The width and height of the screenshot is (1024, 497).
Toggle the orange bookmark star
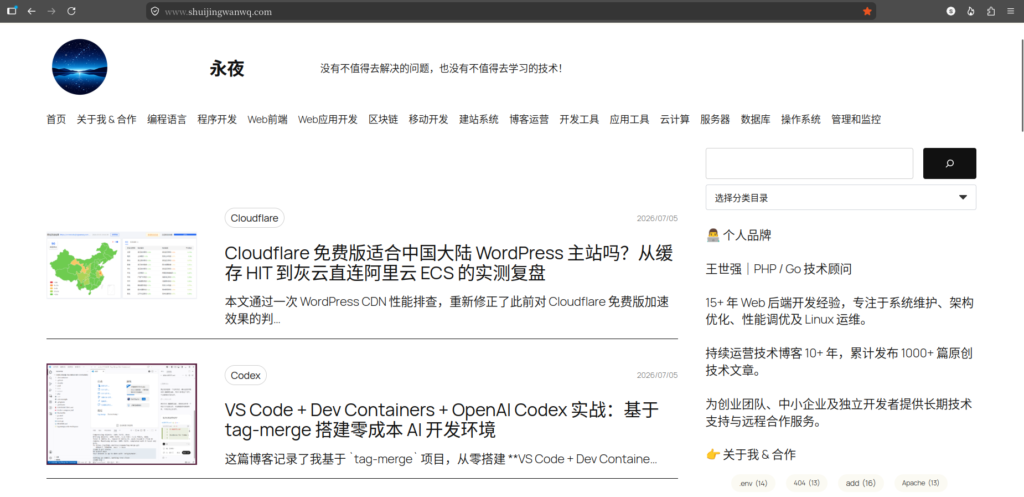pos(867,11)
